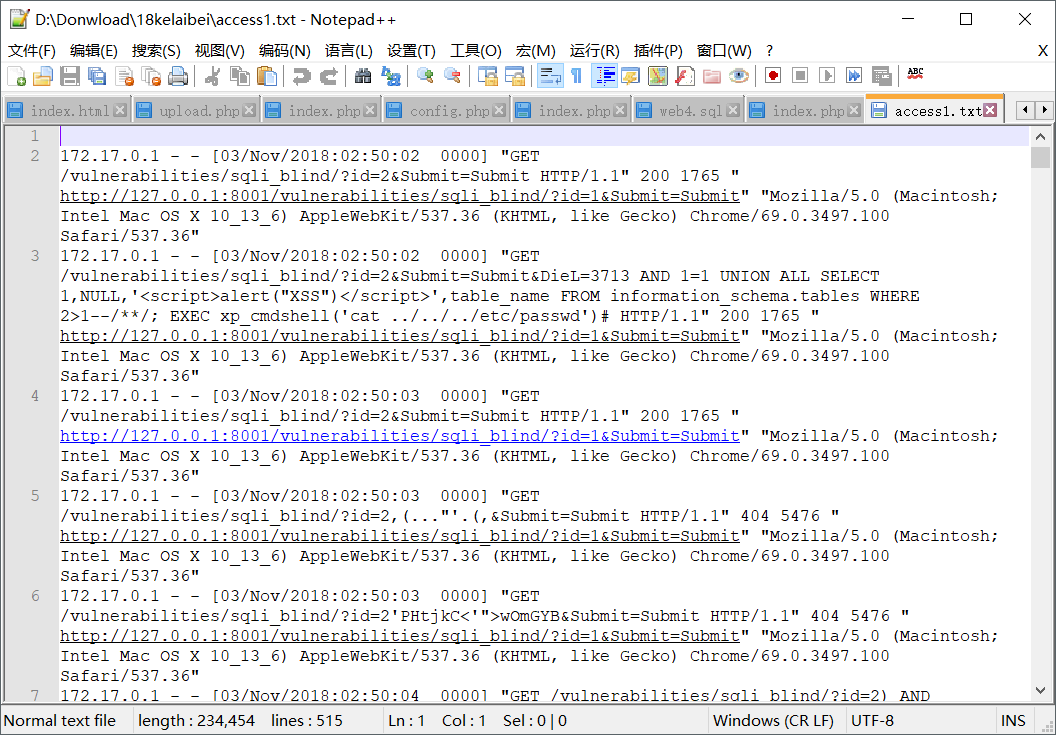Open the 窗口(W) menu
1056x735 pixels.
tap(724, 51)
